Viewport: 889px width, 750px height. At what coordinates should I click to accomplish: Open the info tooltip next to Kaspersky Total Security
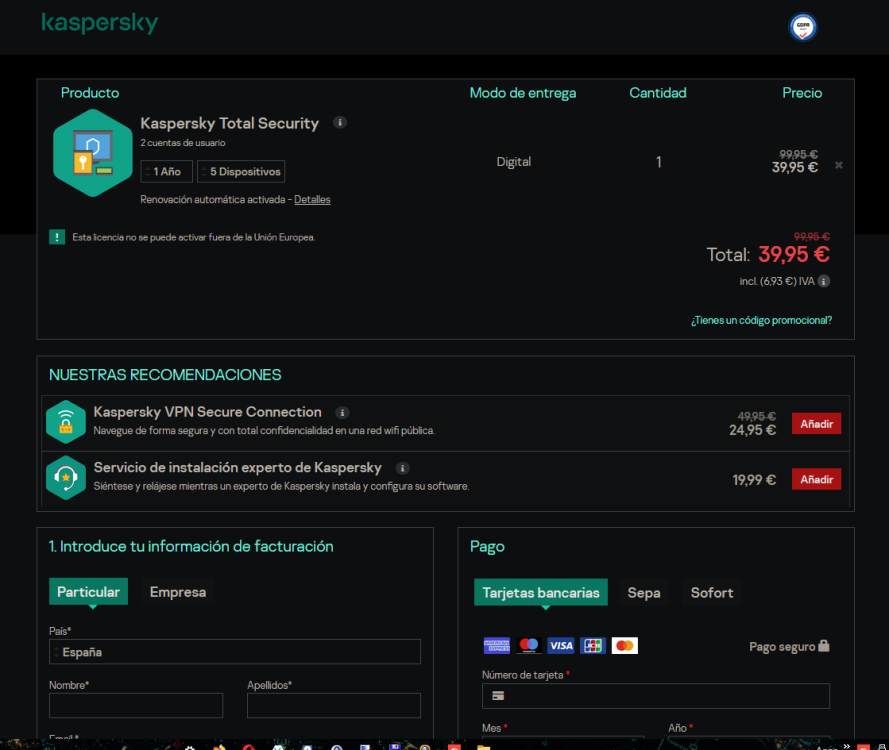340,122
